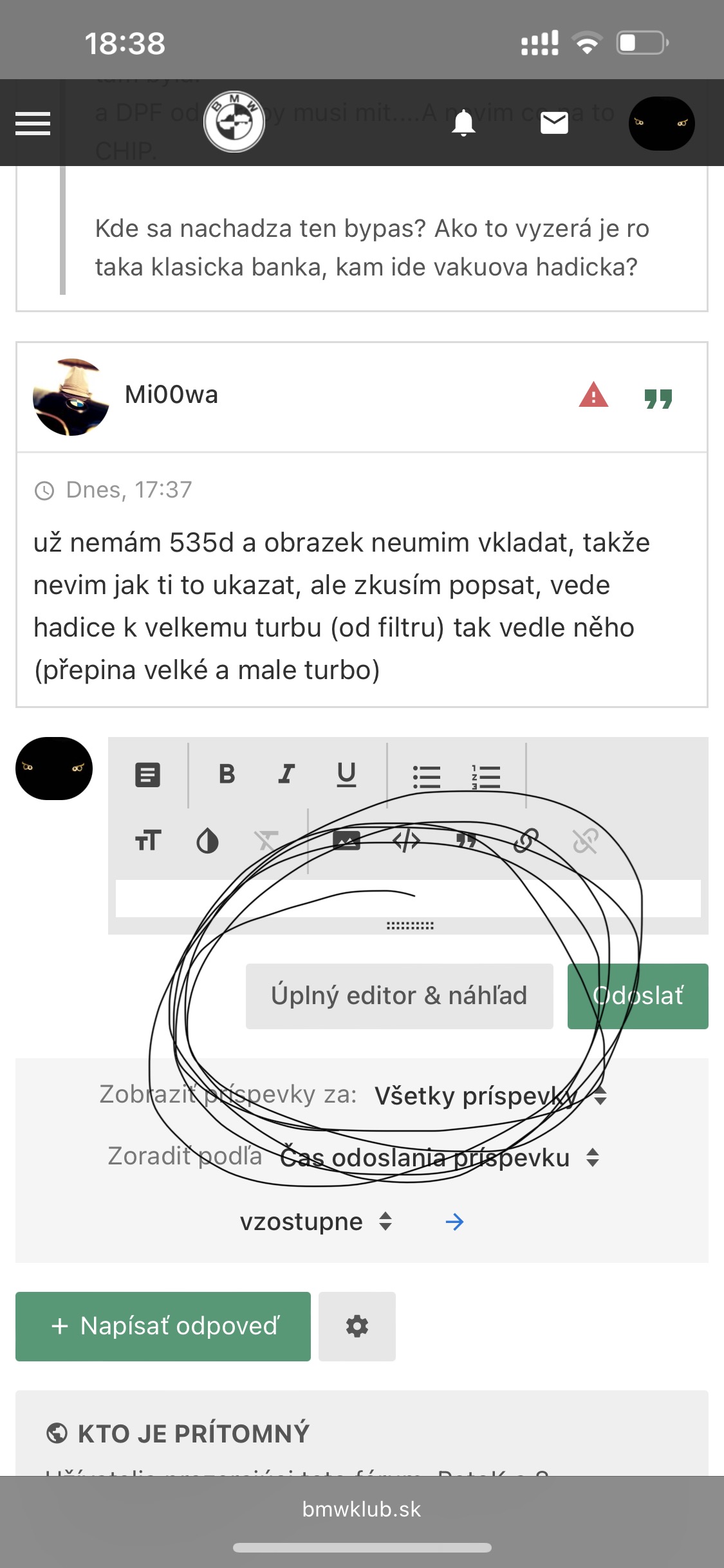Screen dimensions: 724x1568
Task: Open the private messages envelope
Action: click(554, 122)
